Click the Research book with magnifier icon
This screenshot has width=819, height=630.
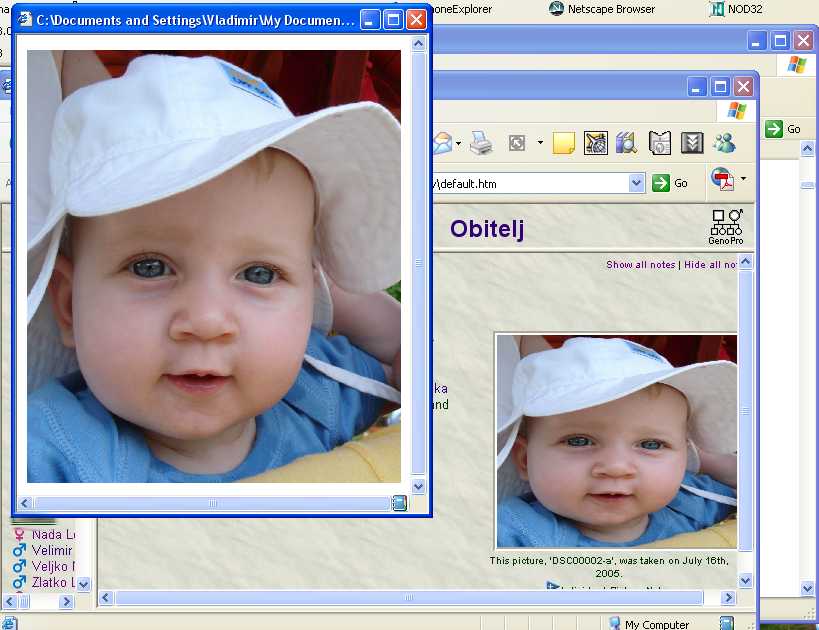click(x=627, y=143)
